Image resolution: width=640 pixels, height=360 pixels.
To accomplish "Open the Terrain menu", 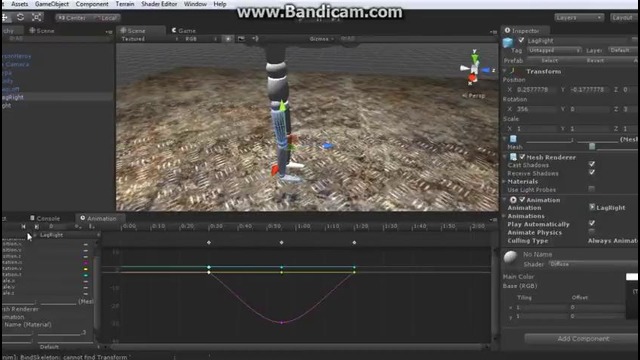I will (x=124, y=4).
